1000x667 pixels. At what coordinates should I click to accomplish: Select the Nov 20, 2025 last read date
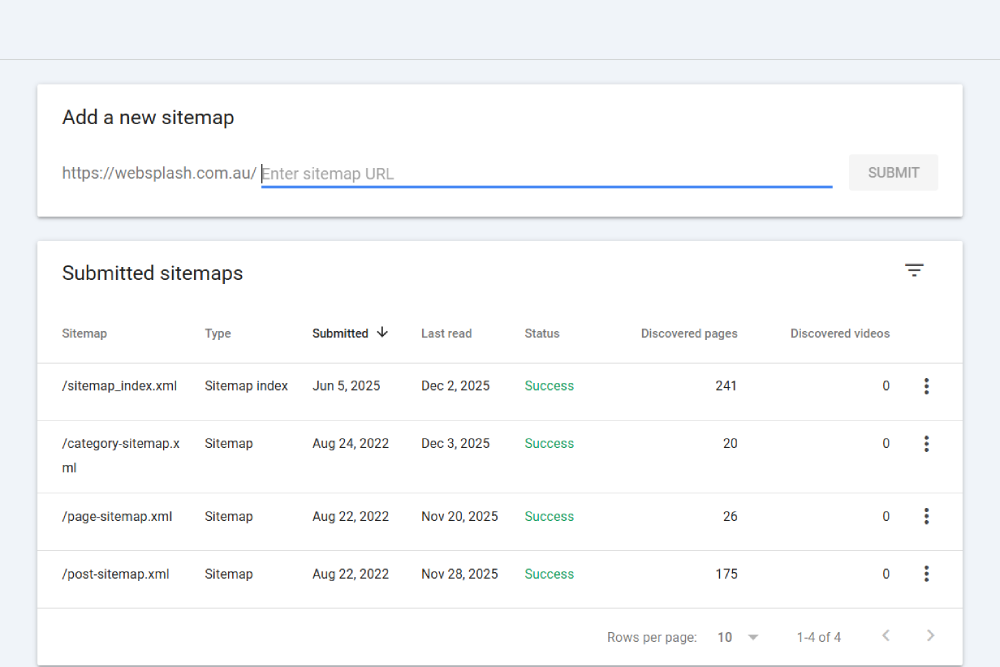pyautogui.click(x=459, y=517)
